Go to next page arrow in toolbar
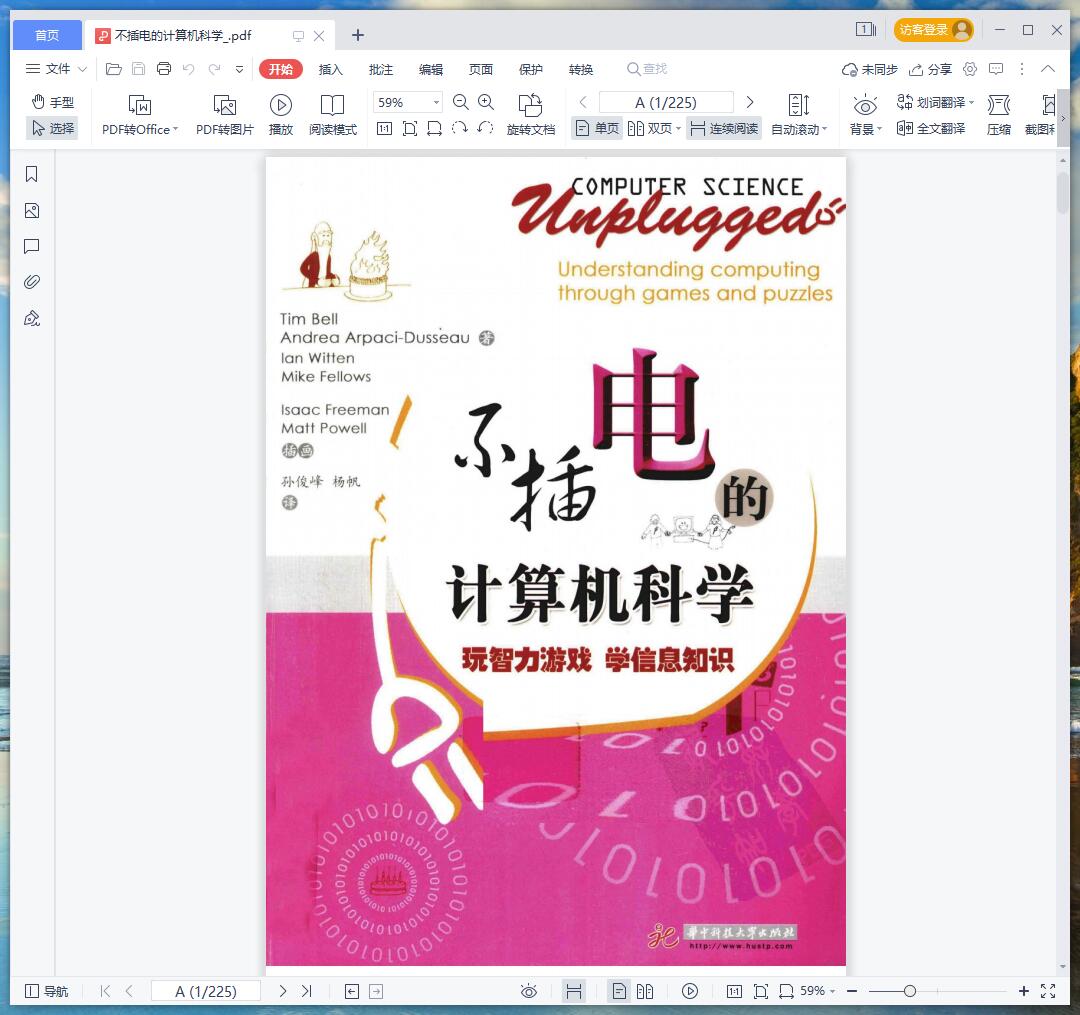This screenshot has width=1080, height=1015. (750, 103)
